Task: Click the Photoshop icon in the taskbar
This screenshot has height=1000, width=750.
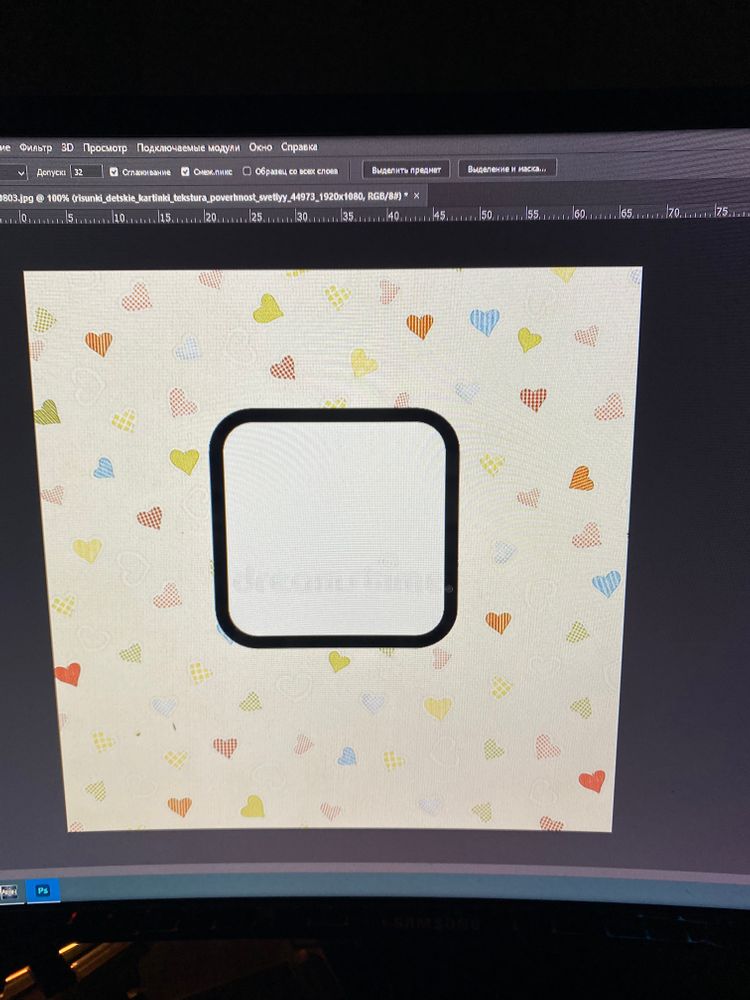Action: [x=43, y=888]
